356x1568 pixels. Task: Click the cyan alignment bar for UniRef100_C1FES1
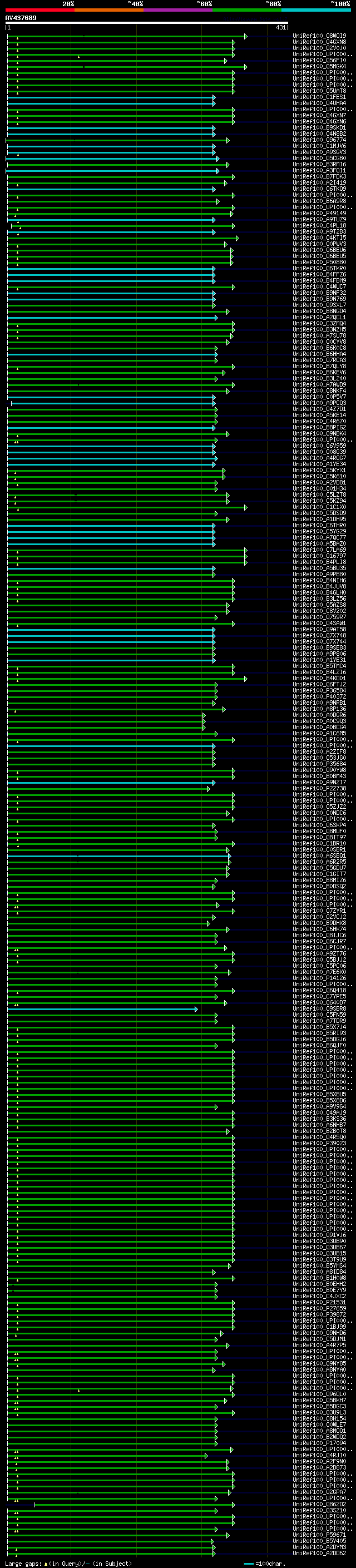point(111,97)
